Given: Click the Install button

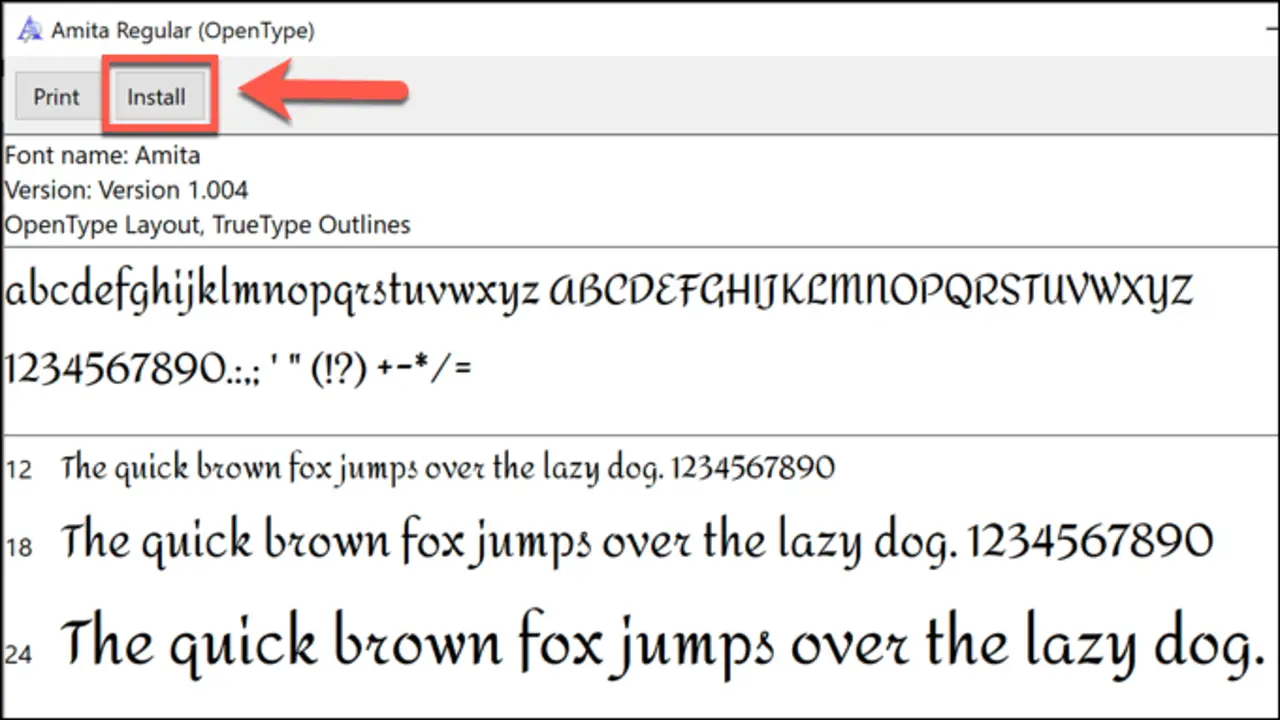Looking at the screenshot, I should pyautogui.click(x=157, y=97).
